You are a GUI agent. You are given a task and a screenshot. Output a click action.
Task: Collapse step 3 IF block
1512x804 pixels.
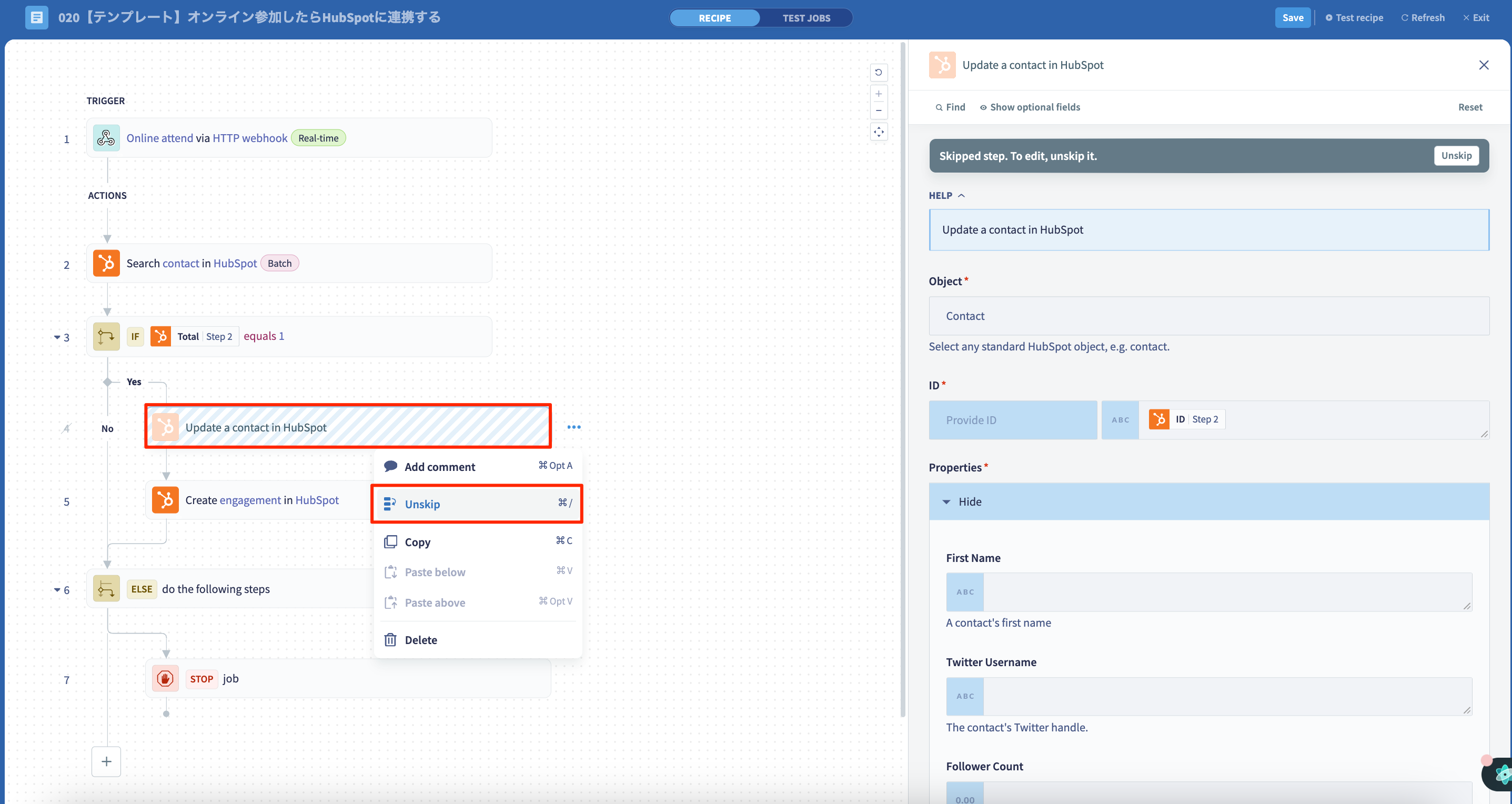tap(57, 337)
